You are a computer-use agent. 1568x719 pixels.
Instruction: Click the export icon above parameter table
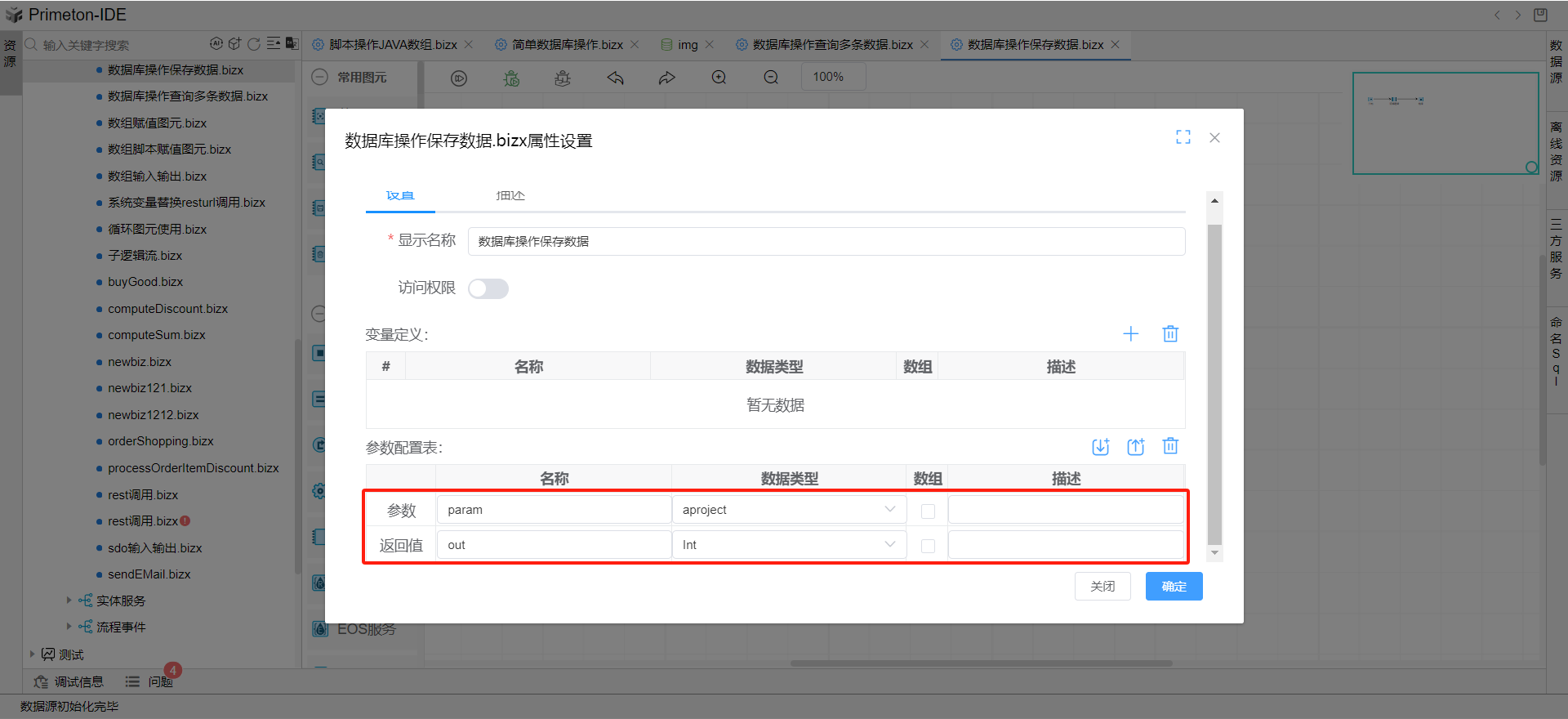click(x=1135, y=447)
